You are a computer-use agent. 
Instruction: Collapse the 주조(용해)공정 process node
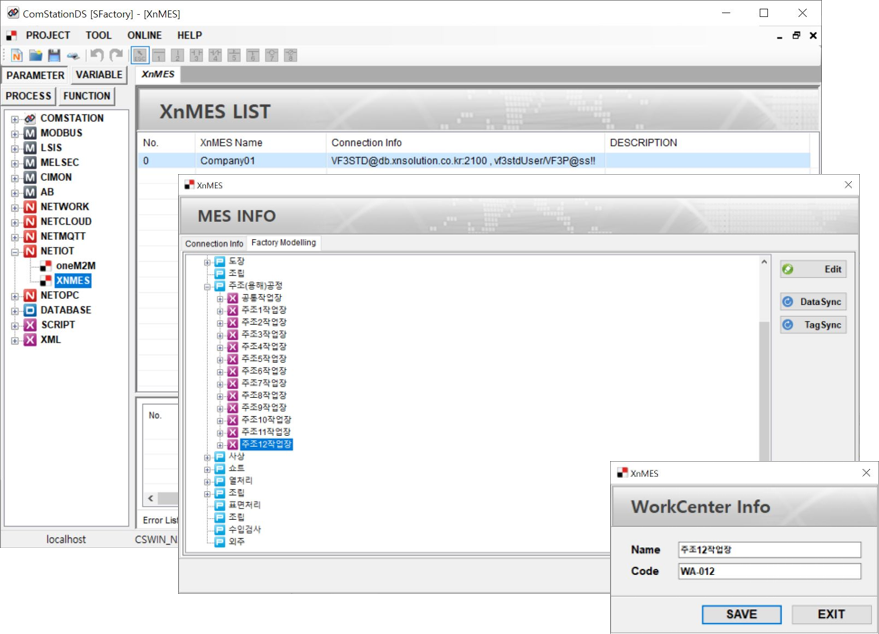click(208, 286)
